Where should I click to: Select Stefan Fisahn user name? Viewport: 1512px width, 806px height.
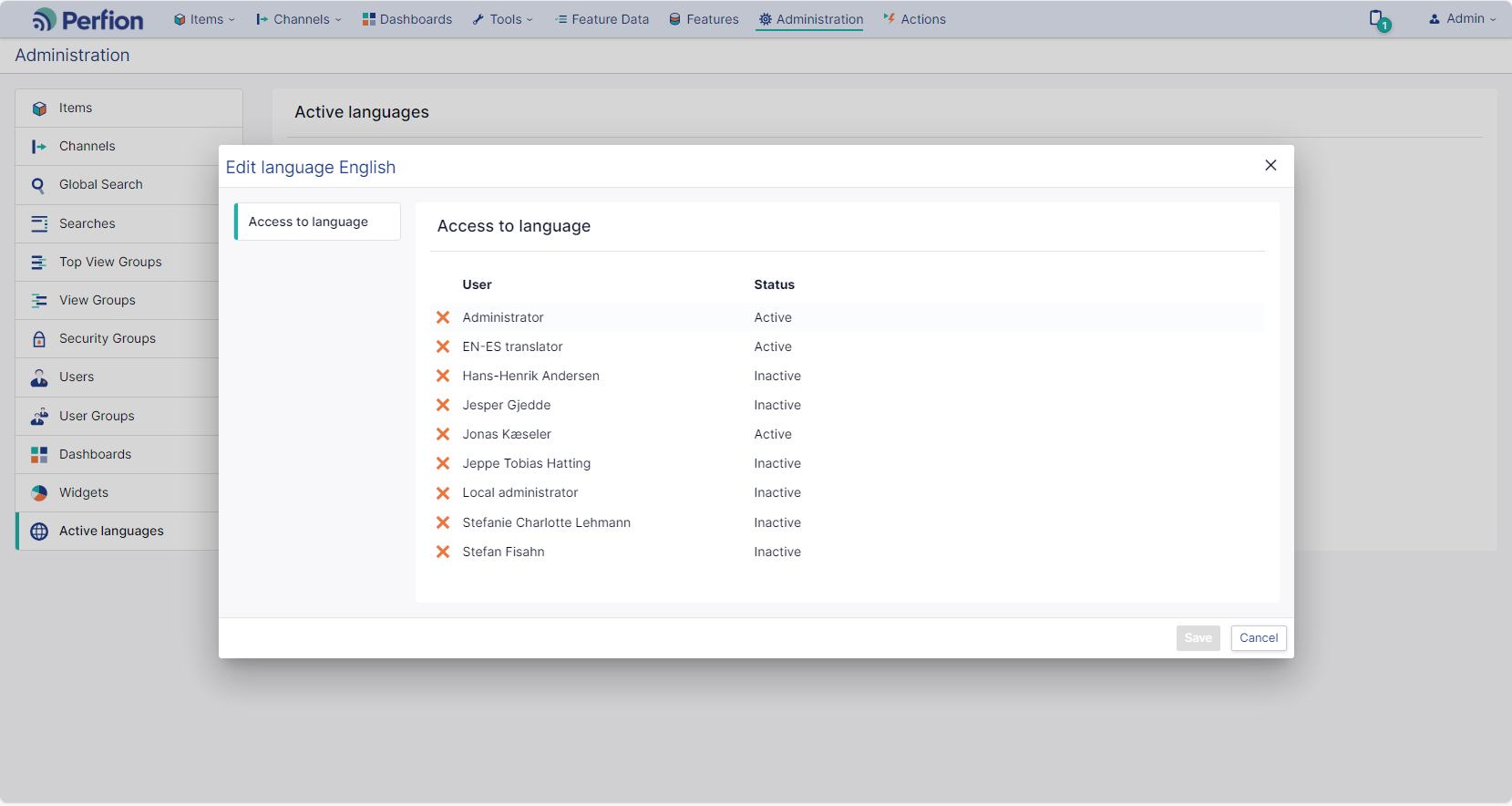[x=503, y=552]
